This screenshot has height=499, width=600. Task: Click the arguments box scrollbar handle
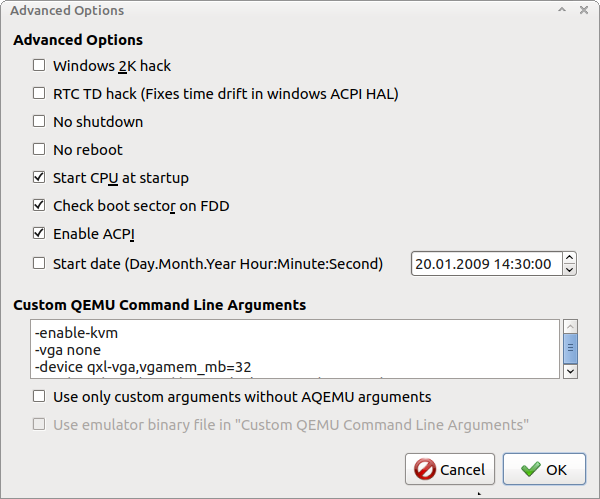pos(571,348)
